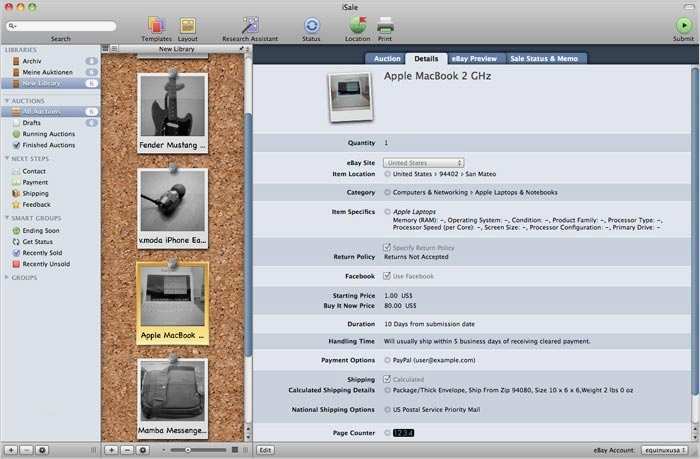Select Mamba Messenger auction thumbnail
Screen dimensions: 700x459
click(x=172, y=398)
